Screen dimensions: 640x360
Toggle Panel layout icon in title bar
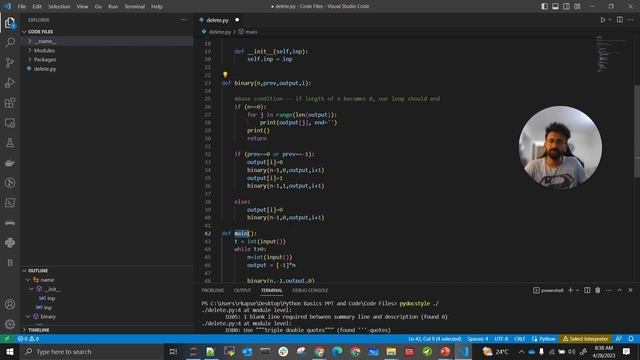point(556,6)
